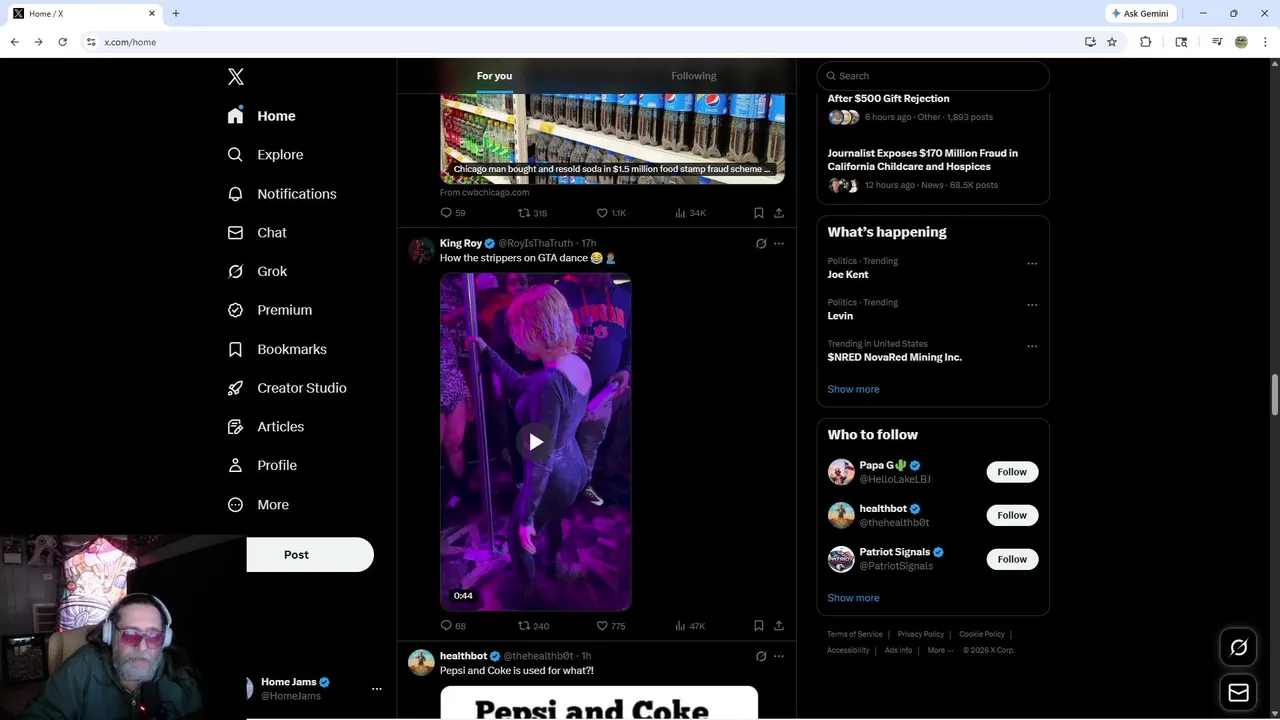Open Notifications page
The height and width of the screenshot is (720, 1280).
(x=282, y=194)
